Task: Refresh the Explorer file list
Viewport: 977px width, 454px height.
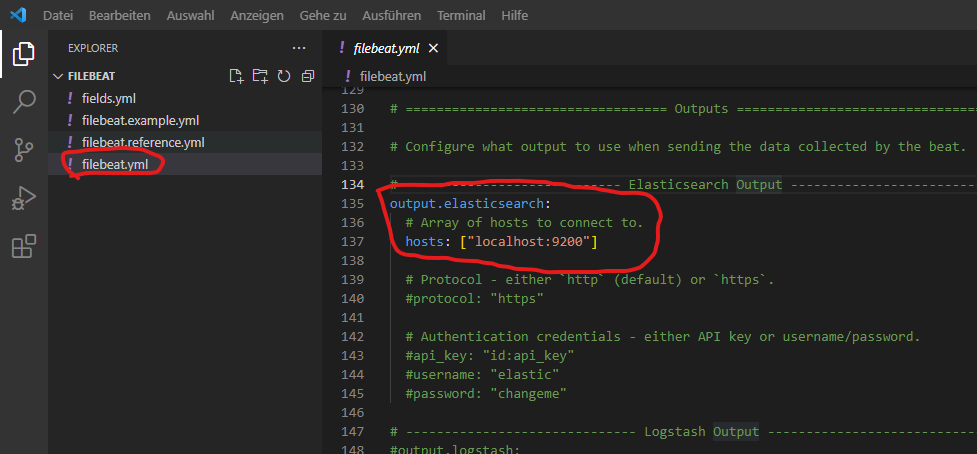Action: 284,76
